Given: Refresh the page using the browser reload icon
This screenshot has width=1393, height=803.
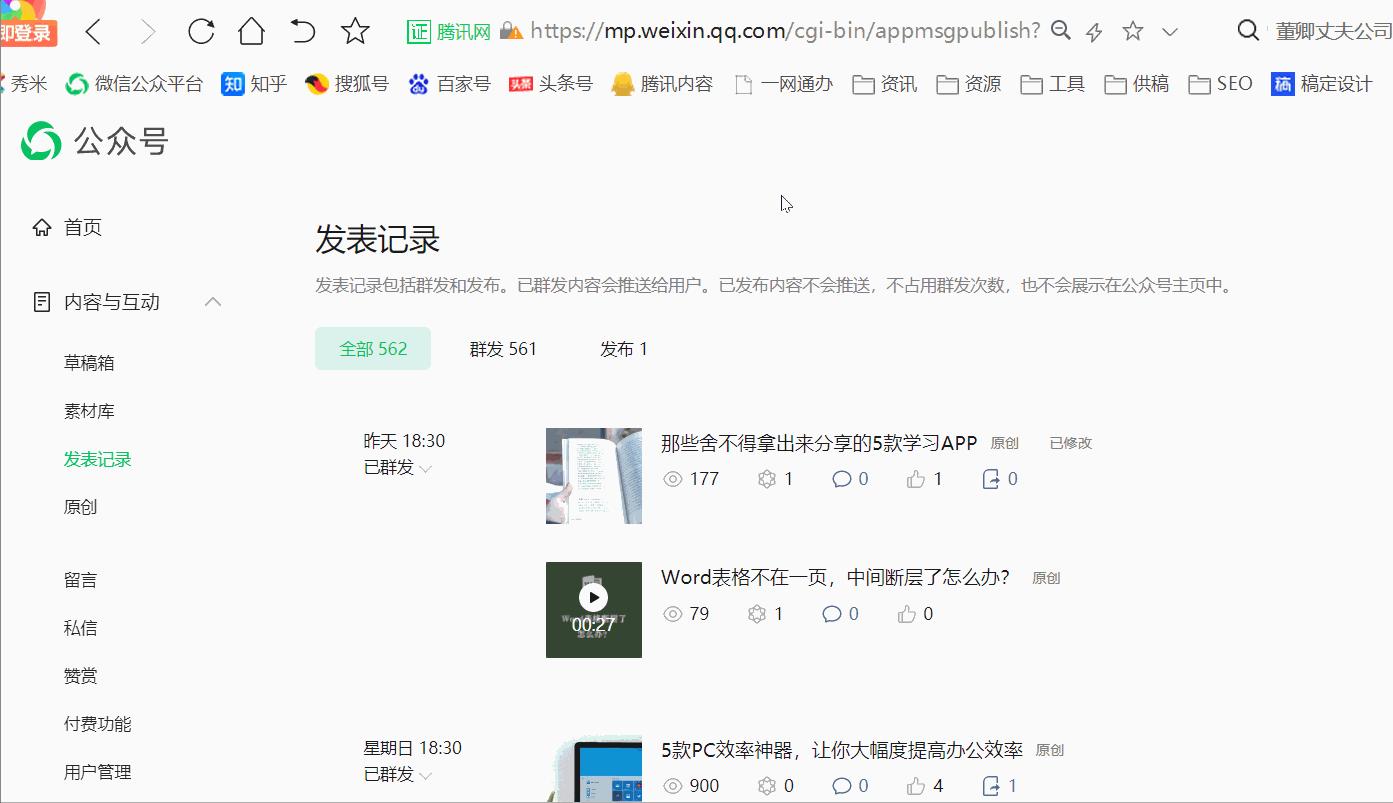Looking at the screenshot, I should [200, 31].
